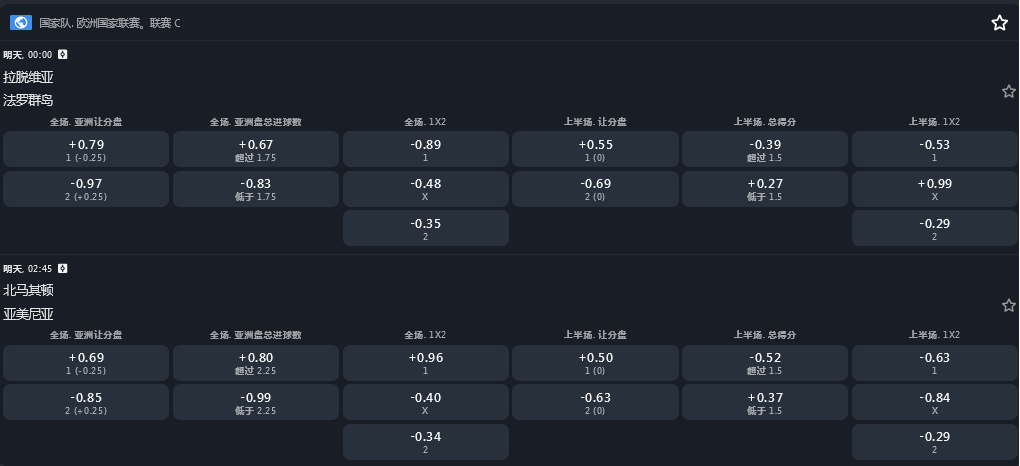Select the +0.79 Asian handicap odds
Viewport: 1020px width, 466px height.
coord(86,149)
